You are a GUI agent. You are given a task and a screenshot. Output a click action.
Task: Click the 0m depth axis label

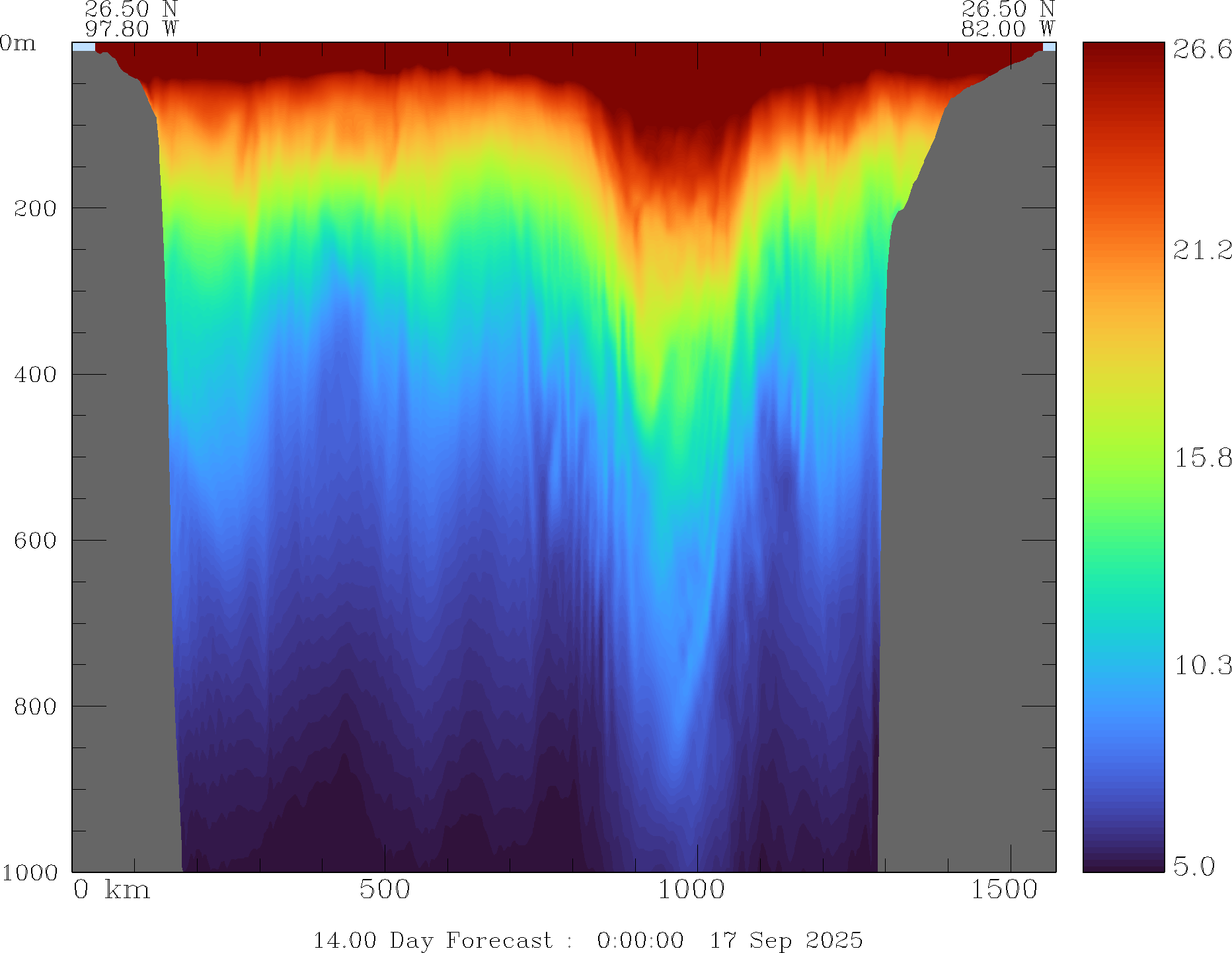[x=18, y=44]
